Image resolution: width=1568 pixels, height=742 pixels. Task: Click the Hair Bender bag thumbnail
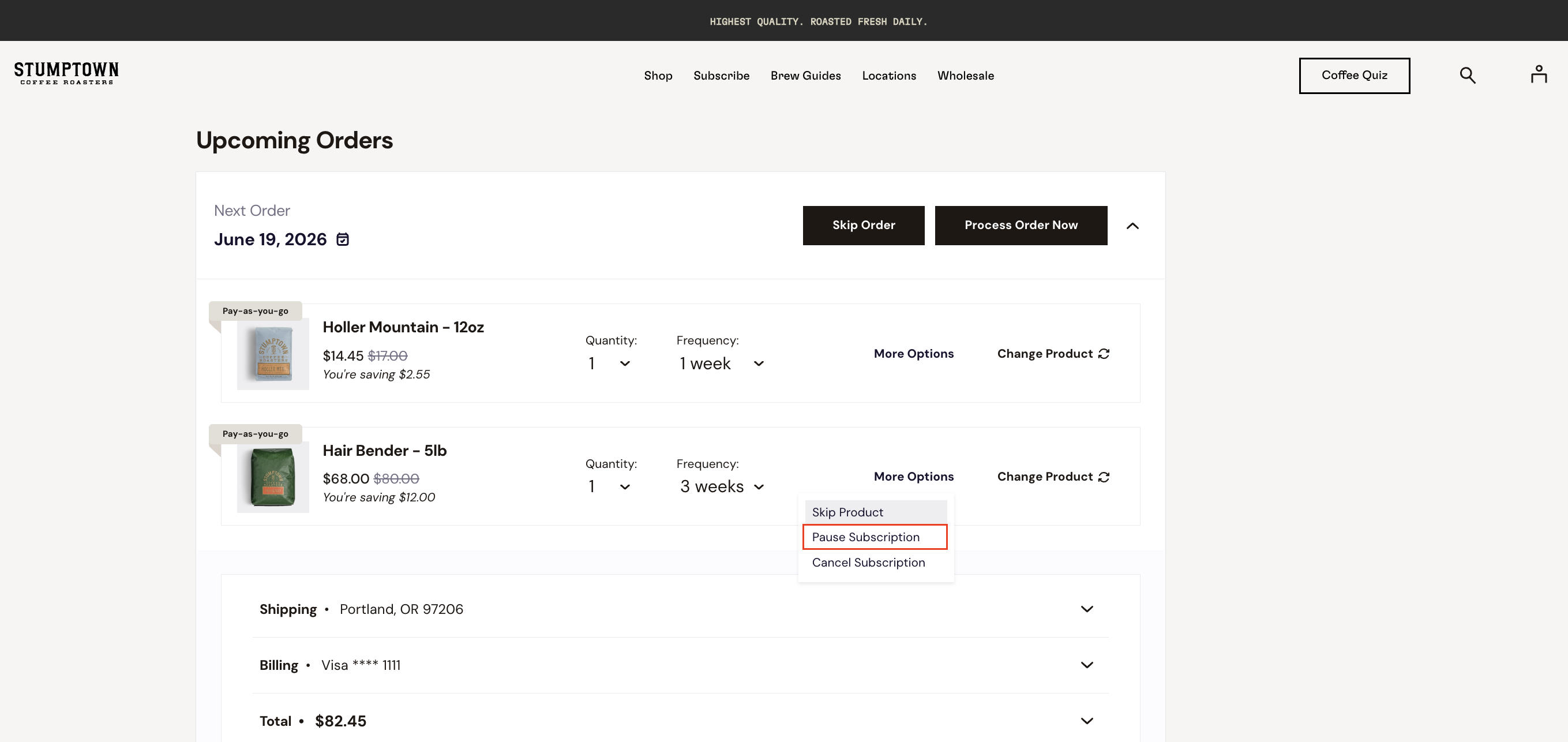[273, 477]
